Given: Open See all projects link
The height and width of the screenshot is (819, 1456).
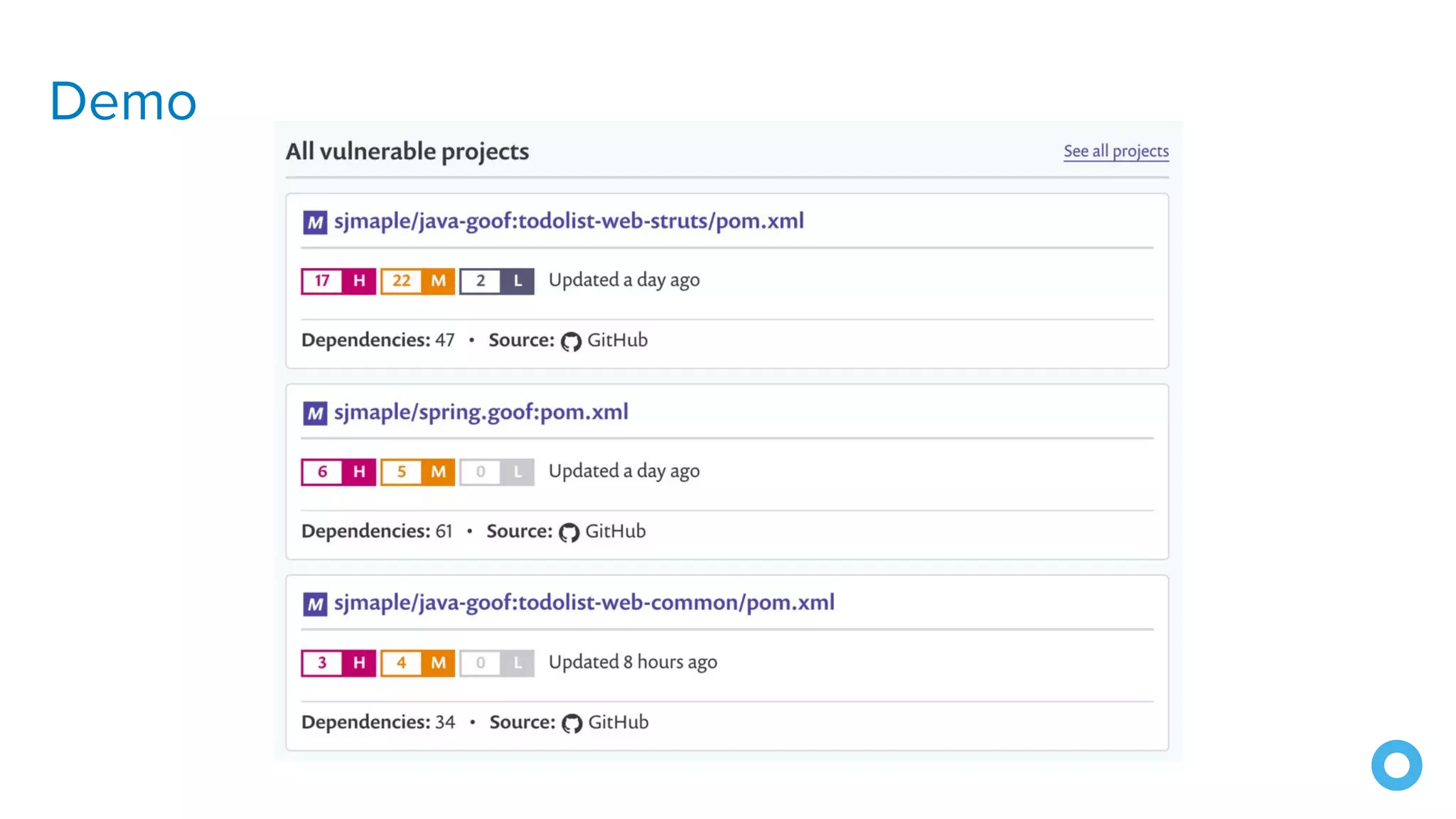Looking at the screenshot, I should [1115, 151].
